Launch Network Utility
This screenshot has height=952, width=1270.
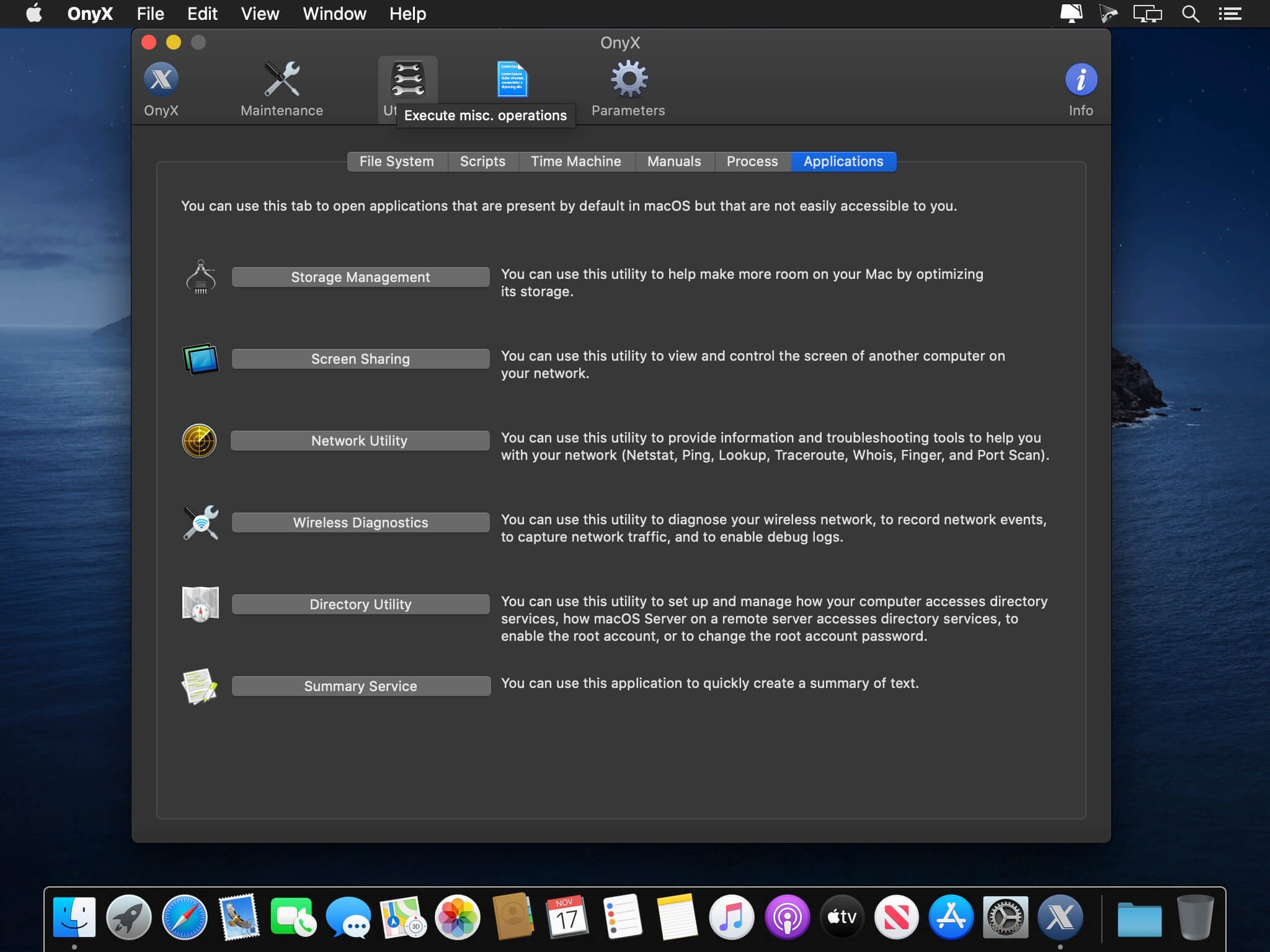point(360,441)
